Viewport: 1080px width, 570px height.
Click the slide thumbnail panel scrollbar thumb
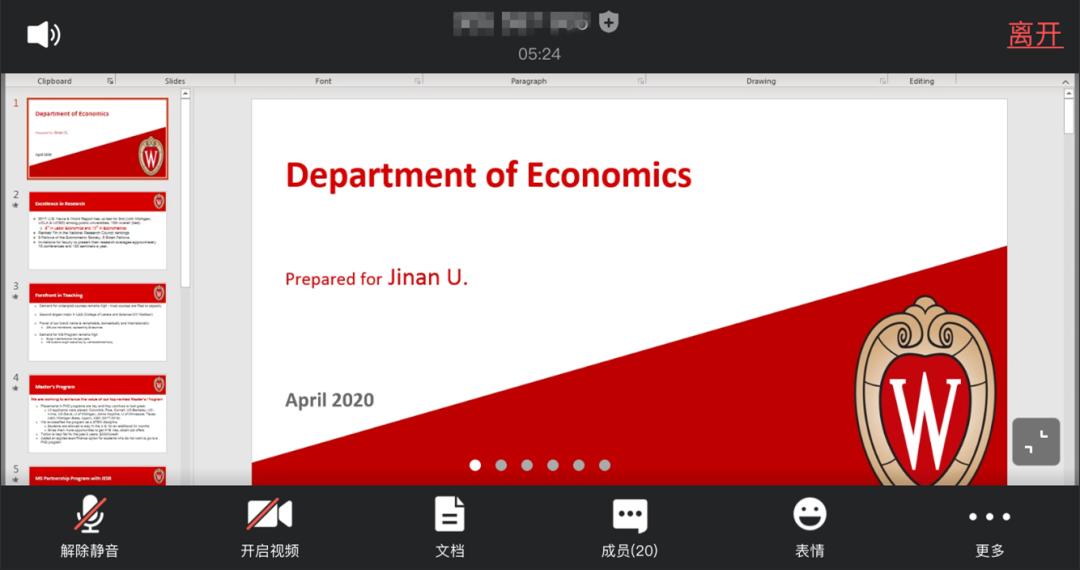[185, 193]
